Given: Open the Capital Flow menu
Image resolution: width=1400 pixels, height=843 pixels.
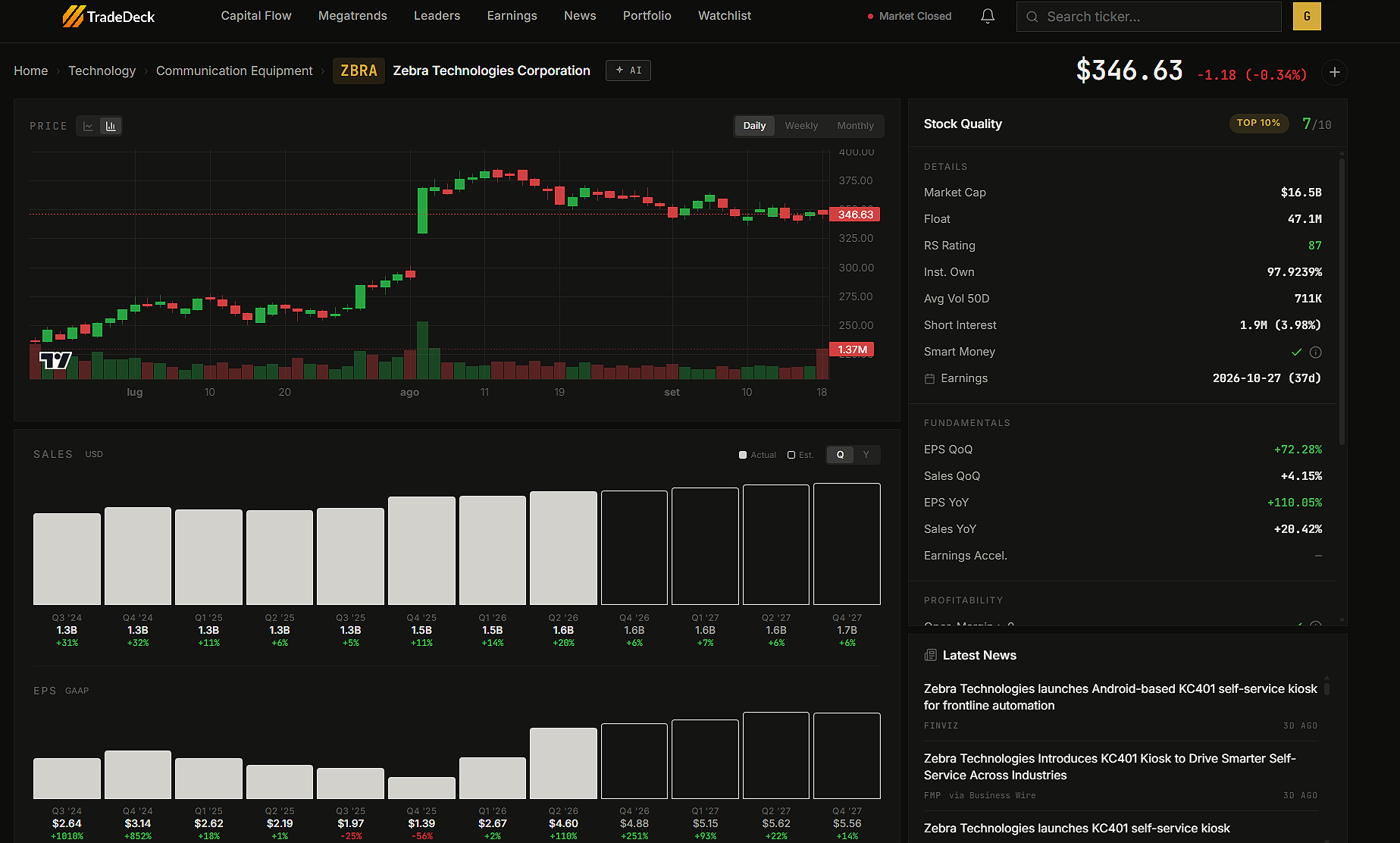Looking at the screenshot, I should (x=256, y=16).
